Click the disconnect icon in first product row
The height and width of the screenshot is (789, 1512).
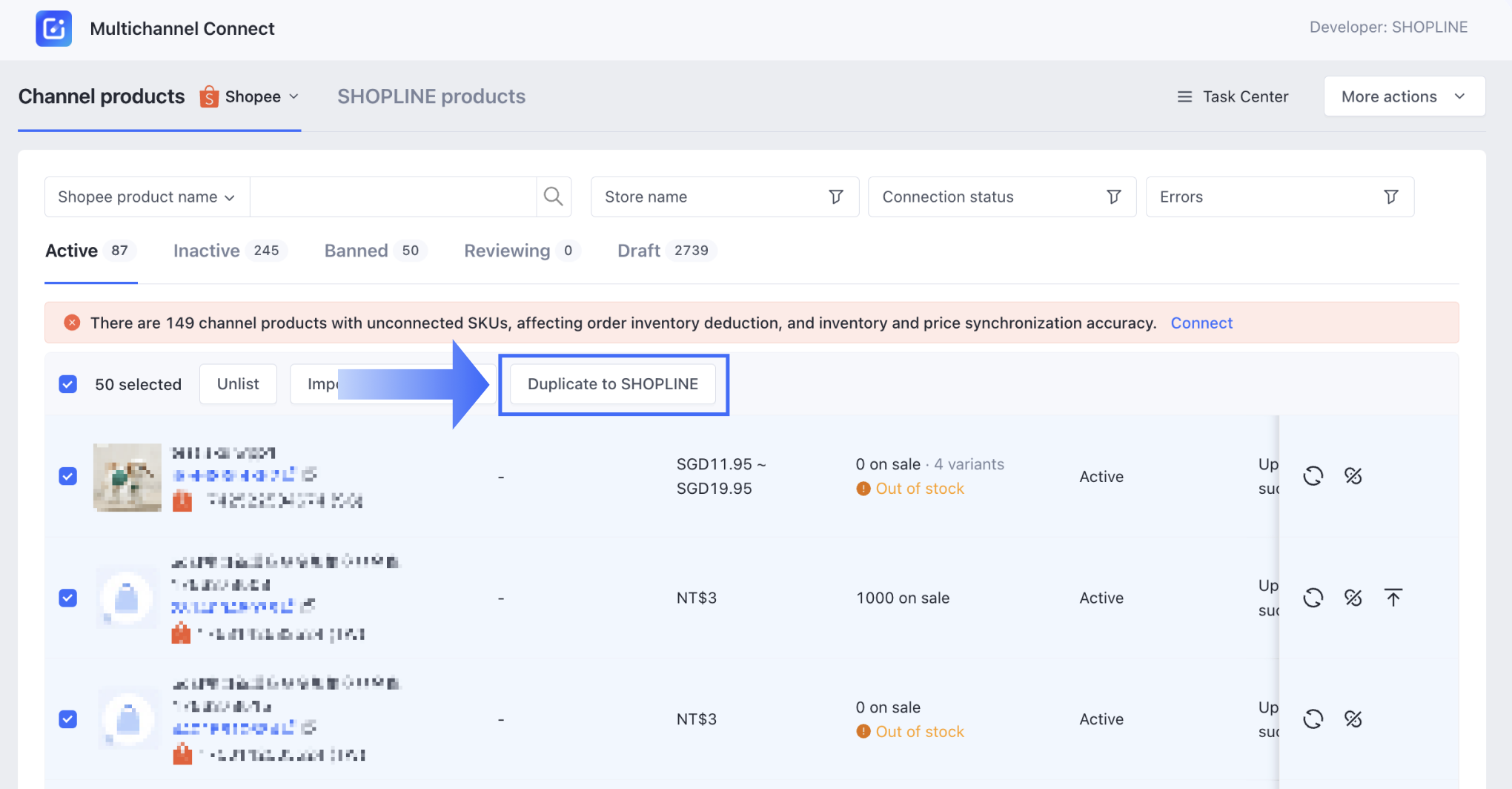(1353, 476)
